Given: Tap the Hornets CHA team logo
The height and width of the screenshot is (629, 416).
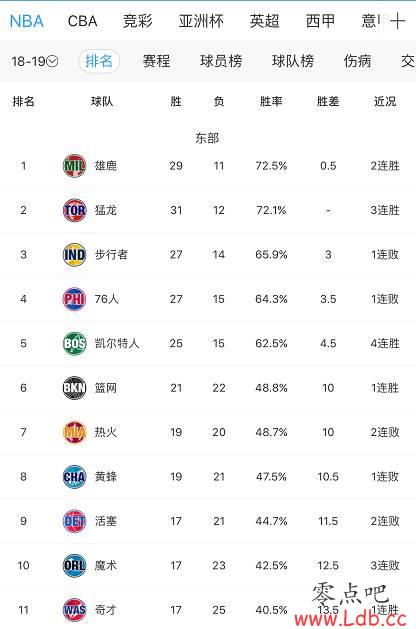Looking at the screenshot, I should (75, 477).
